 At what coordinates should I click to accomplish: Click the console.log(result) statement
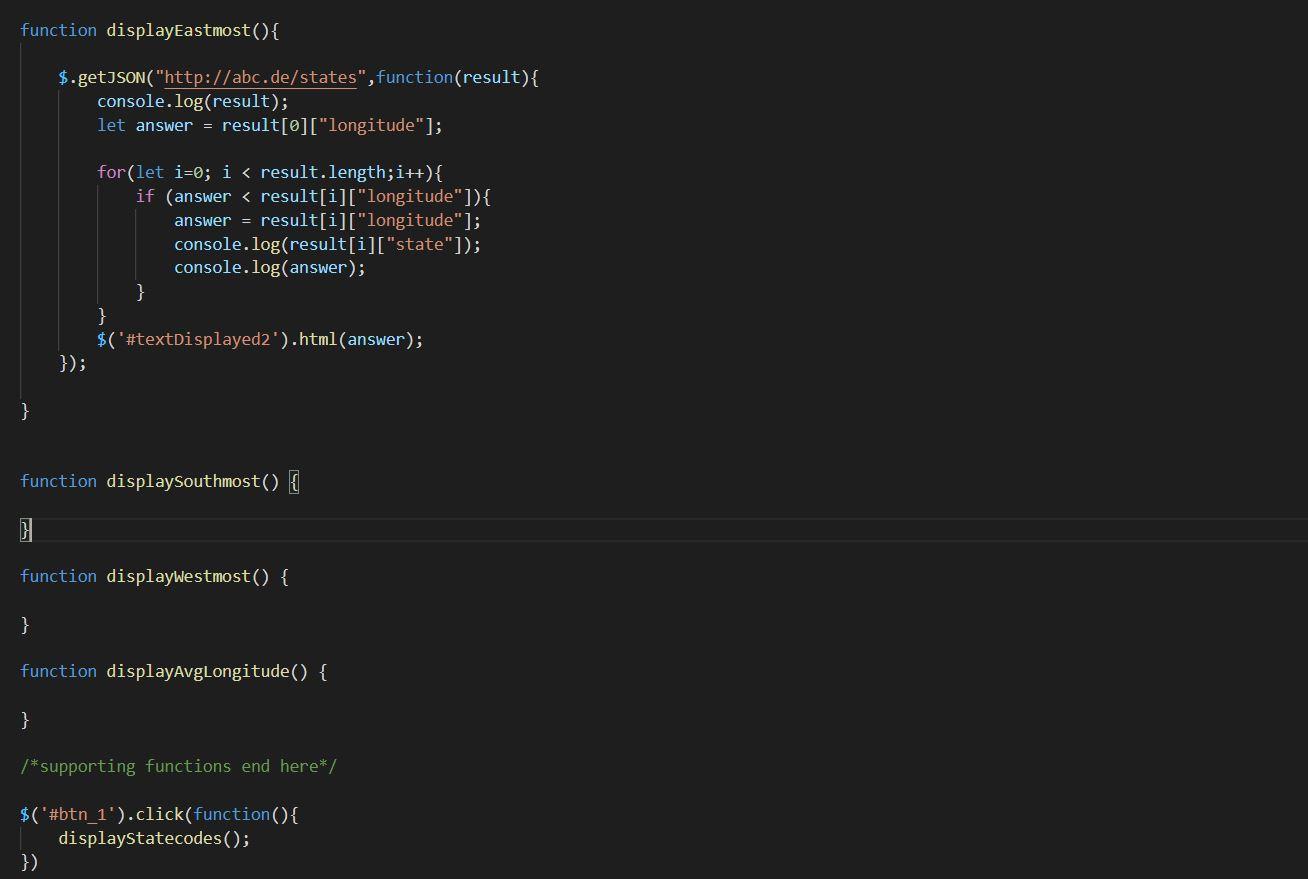[190, 101]
